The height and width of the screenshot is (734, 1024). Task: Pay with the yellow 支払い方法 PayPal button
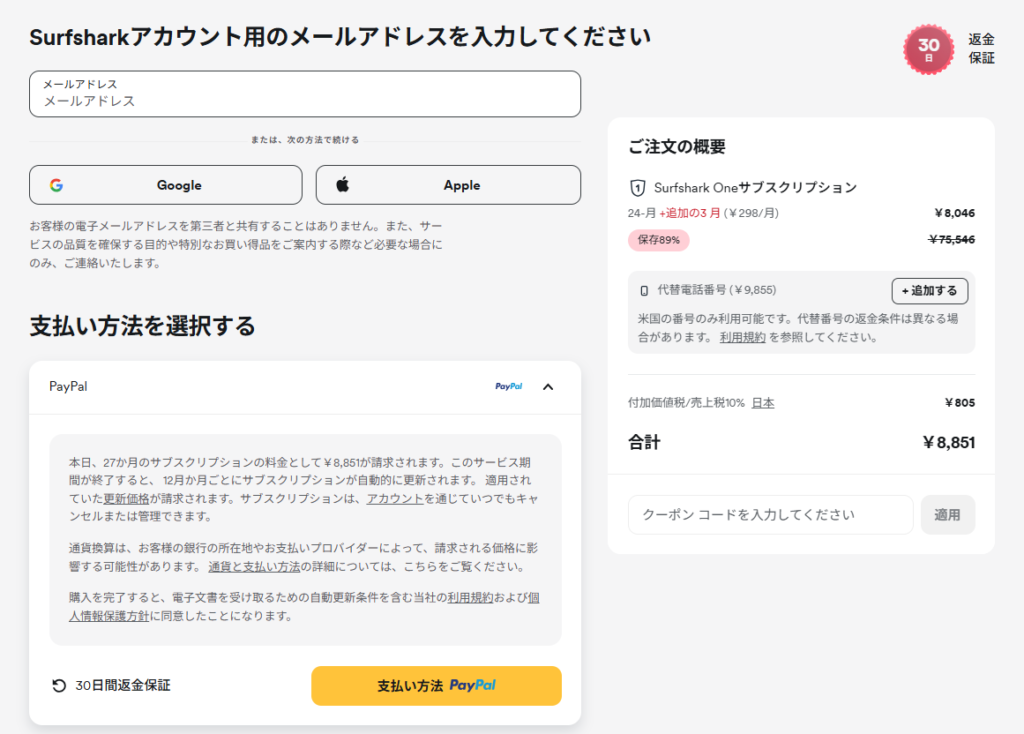[x=436, y=686]
